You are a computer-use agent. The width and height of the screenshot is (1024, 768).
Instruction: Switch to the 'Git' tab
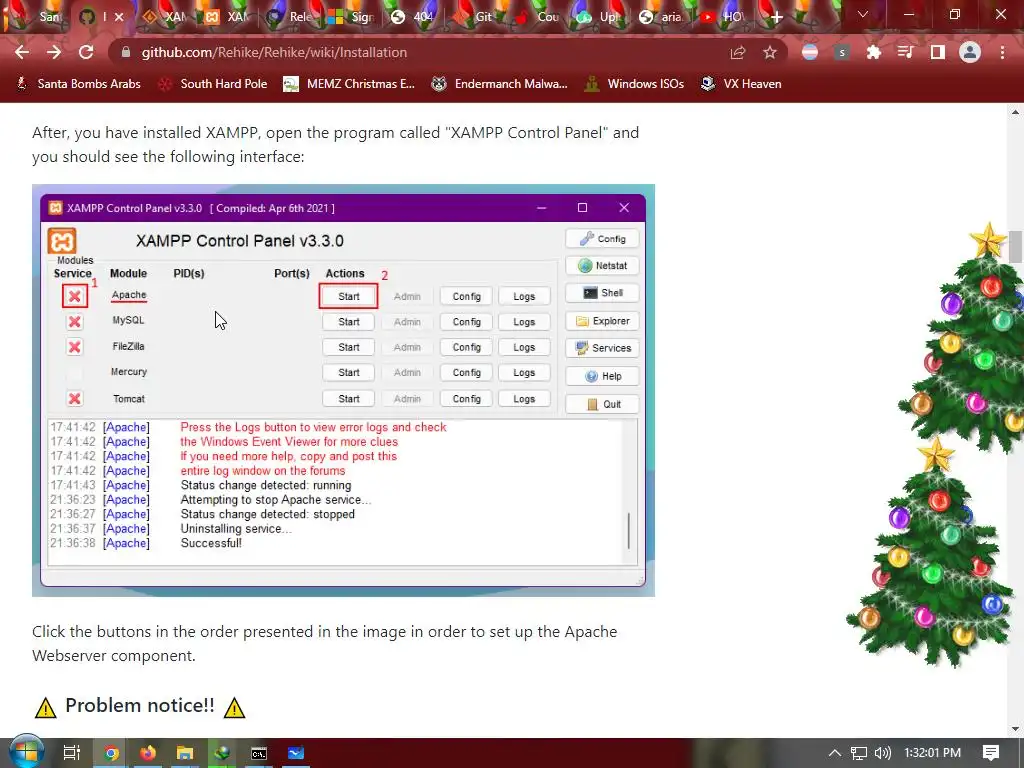(475, 17)
